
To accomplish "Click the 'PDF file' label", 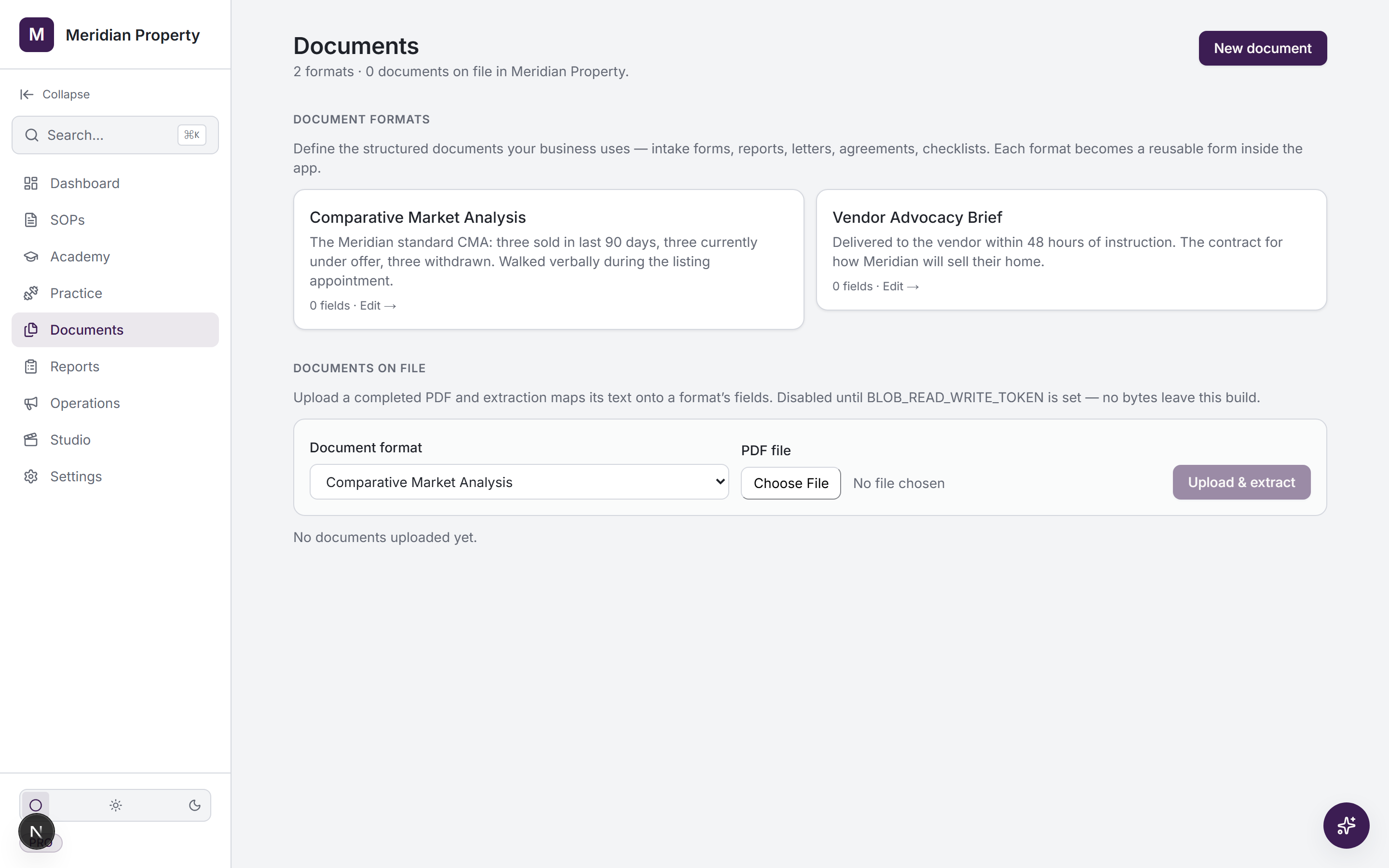I will (x=766, y=451).
